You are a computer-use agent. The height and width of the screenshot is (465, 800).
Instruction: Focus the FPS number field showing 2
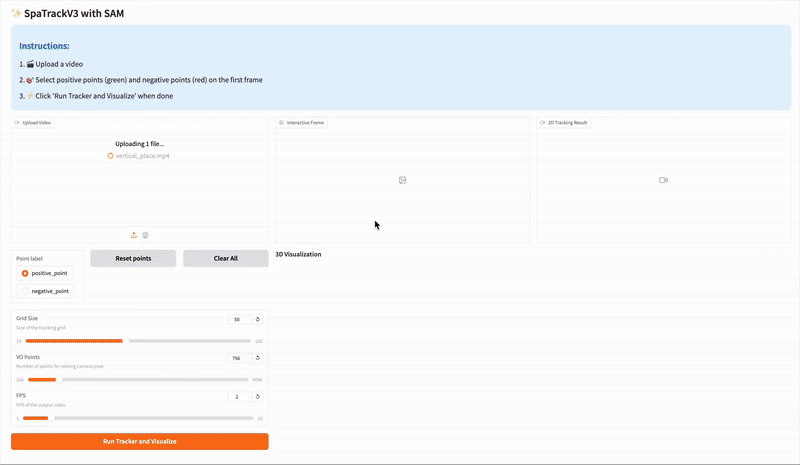tap(238, 396)
